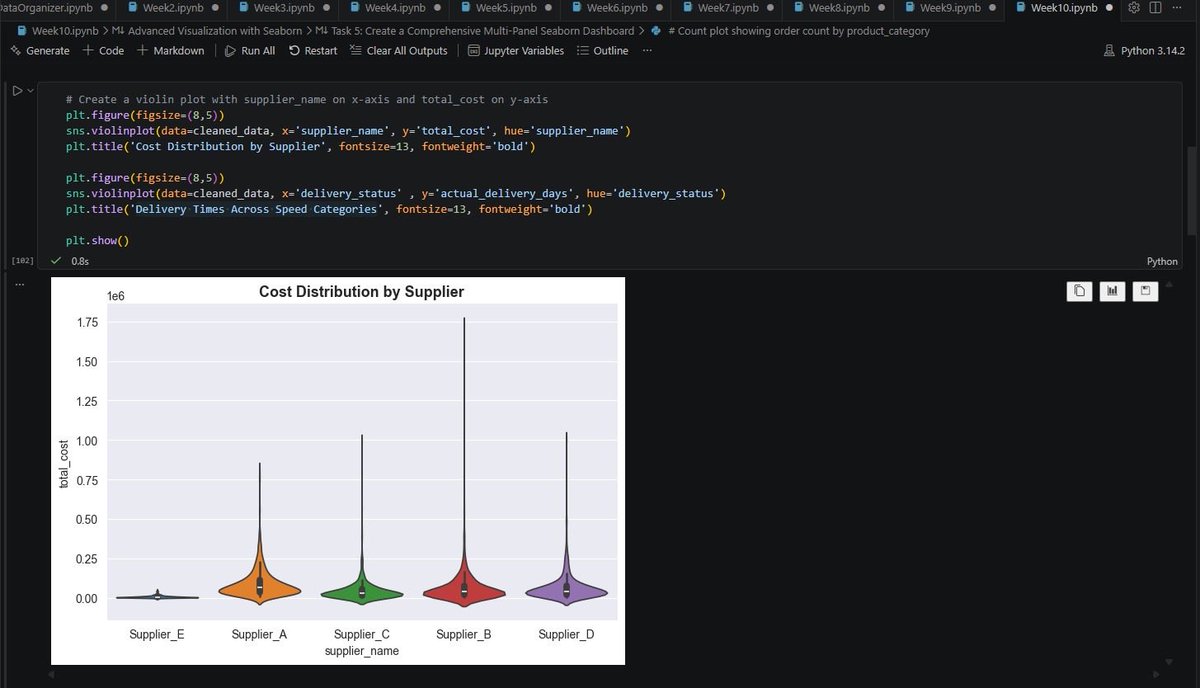Screen dimensions: 1200x688
Task: Select the Python 3.14.2 kernel picker
Action: click(x=1143, y=50)
